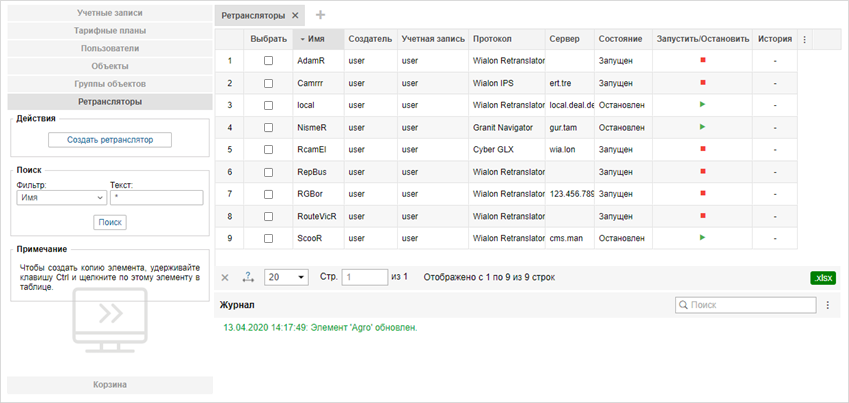Start the local retranslator
The height and width of the screenshot is (403, 849).
702,105
